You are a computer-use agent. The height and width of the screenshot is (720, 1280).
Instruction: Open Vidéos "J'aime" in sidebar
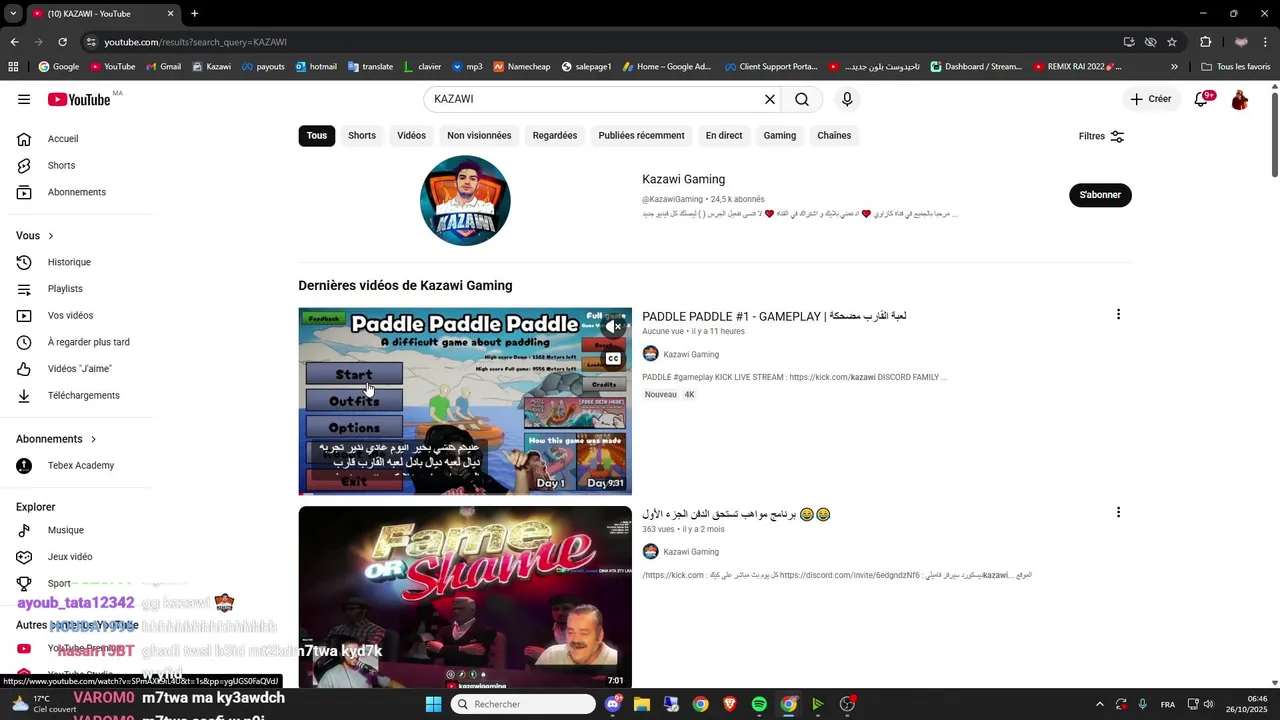[80, 369]
